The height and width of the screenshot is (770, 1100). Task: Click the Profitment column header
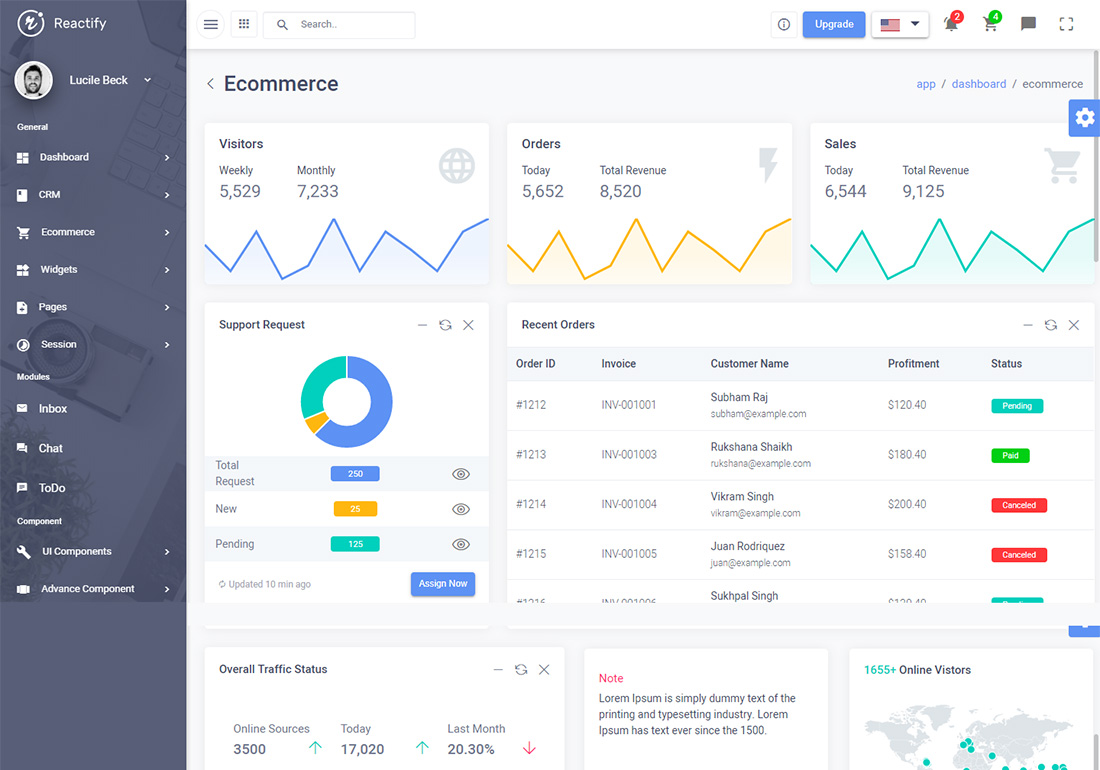click(x=913, y=364)
